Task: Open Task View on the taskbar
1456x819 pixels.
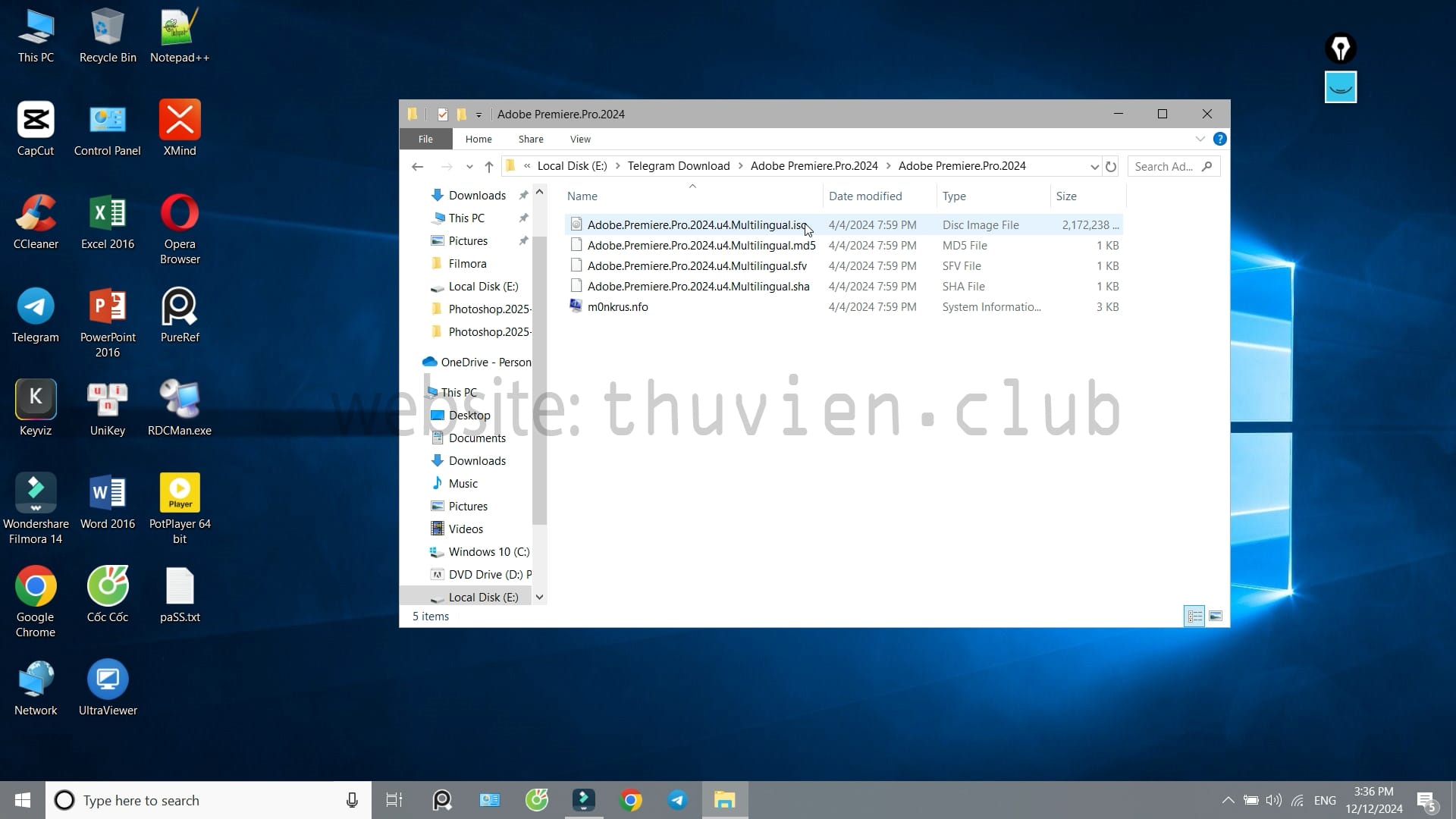Action: pos(394,800)
